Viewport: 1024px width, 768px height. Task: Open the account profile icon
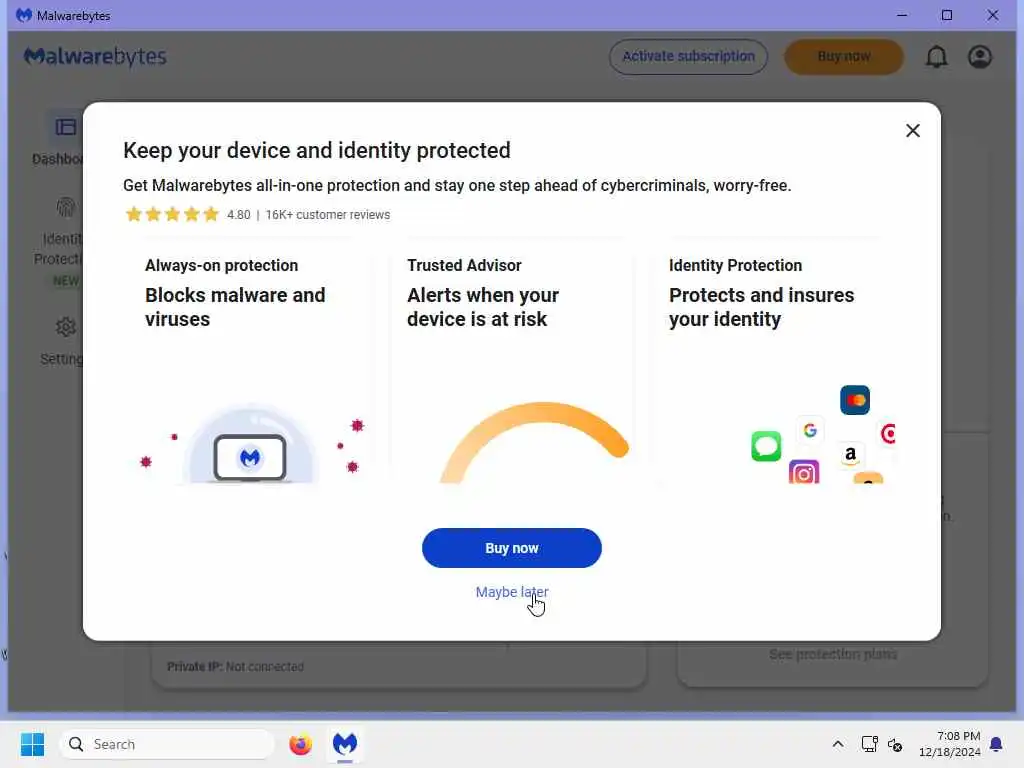pyautogui.click(x=980, y=57)
